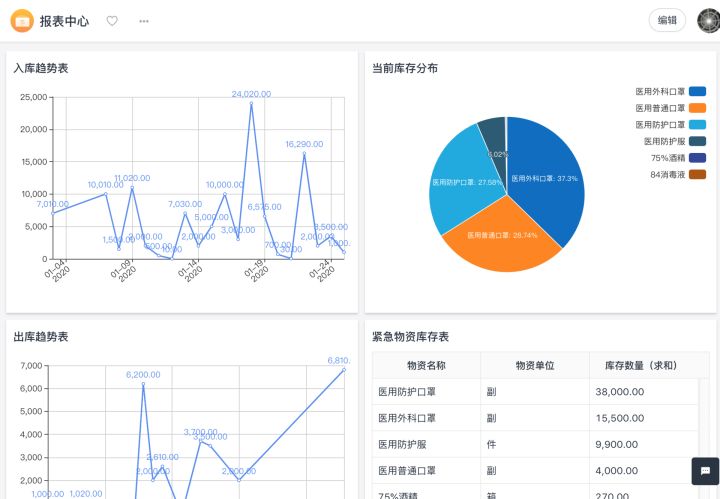Select the 医用防护口罩 table cell
The image size is (720, 499).
(426, 392)
